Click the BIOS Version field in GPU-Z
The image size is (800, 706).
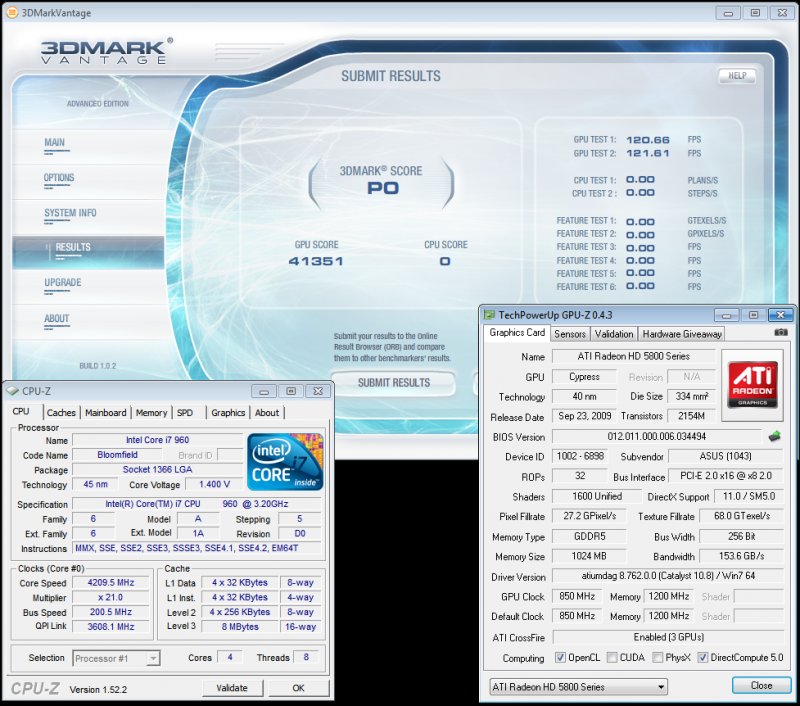[x=657, y=437]
